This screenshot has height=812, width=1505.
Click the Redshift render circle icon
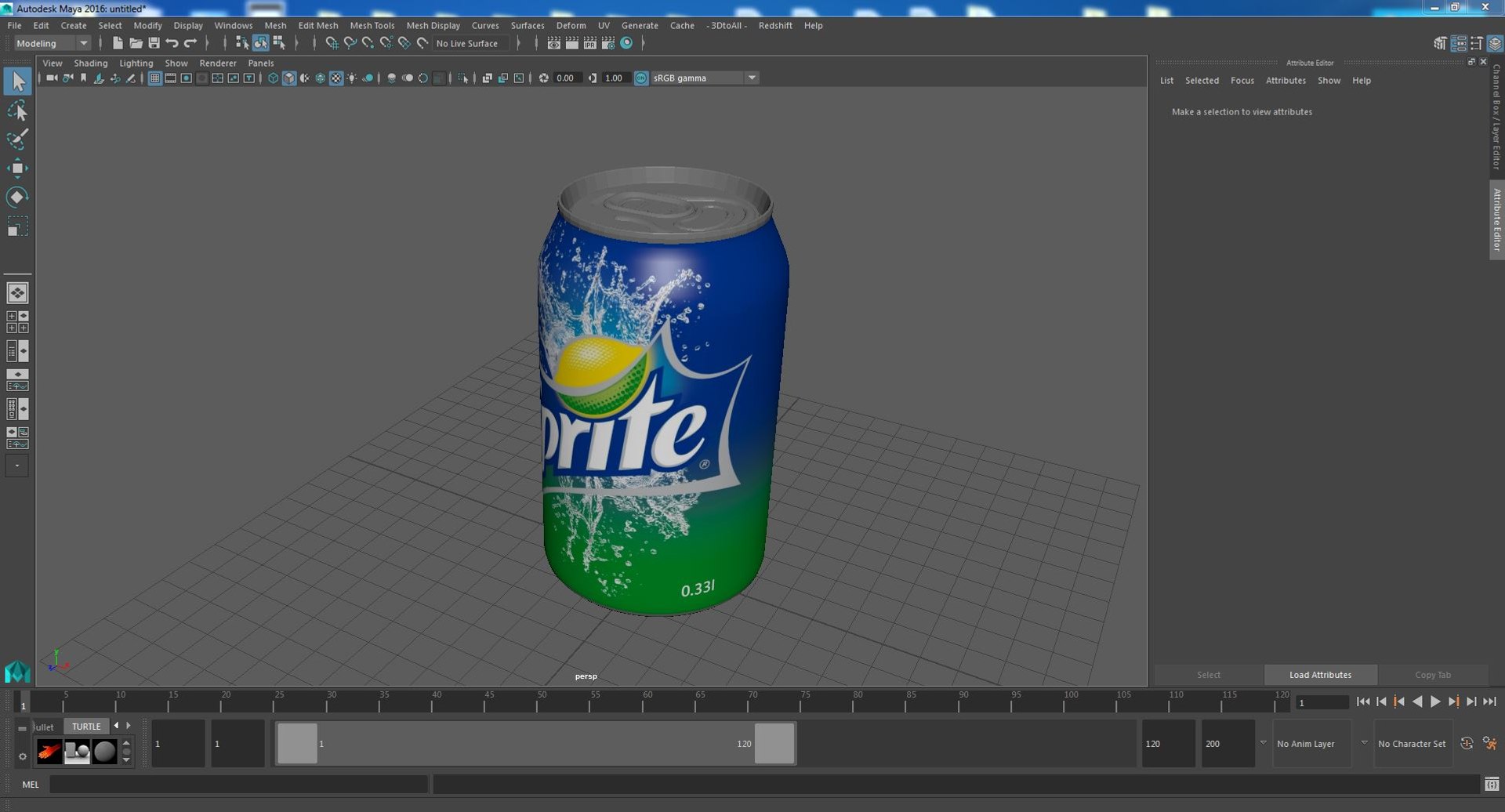[x=626, y=43]
